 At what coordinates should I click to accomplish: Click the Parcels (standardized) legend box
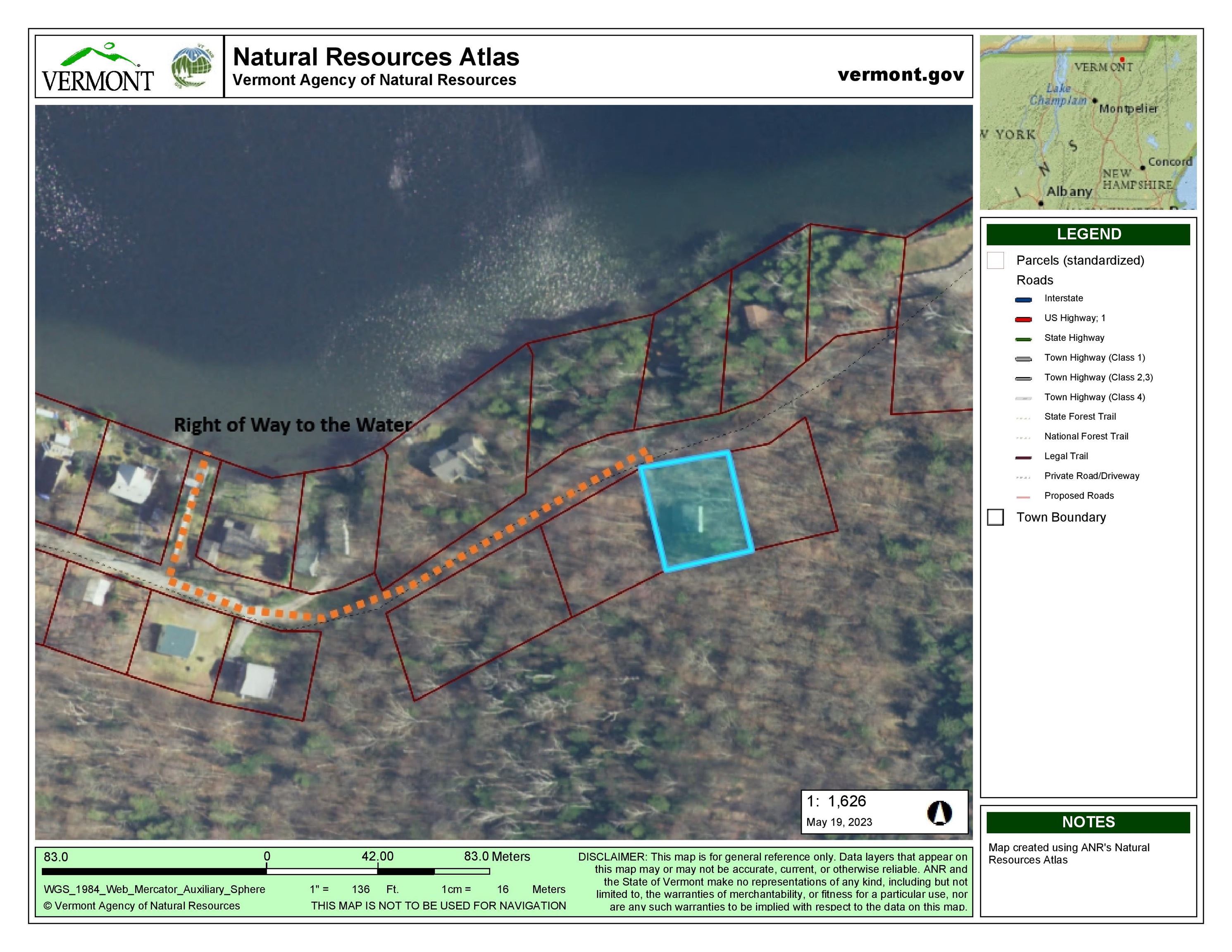(996, 261)
